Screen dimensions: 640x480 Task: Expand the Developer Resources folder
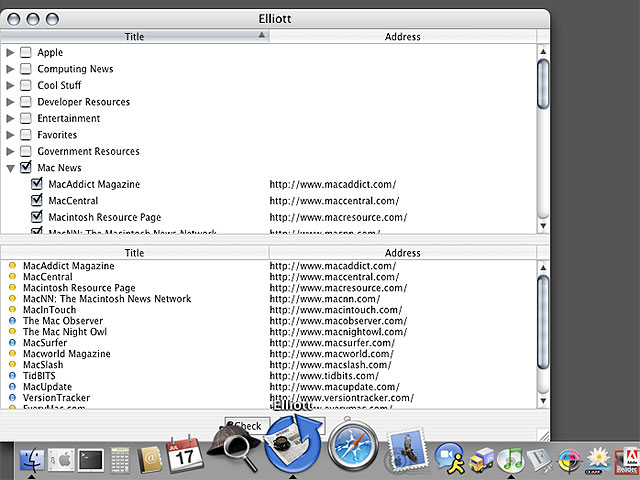click(x=10, y=102)
